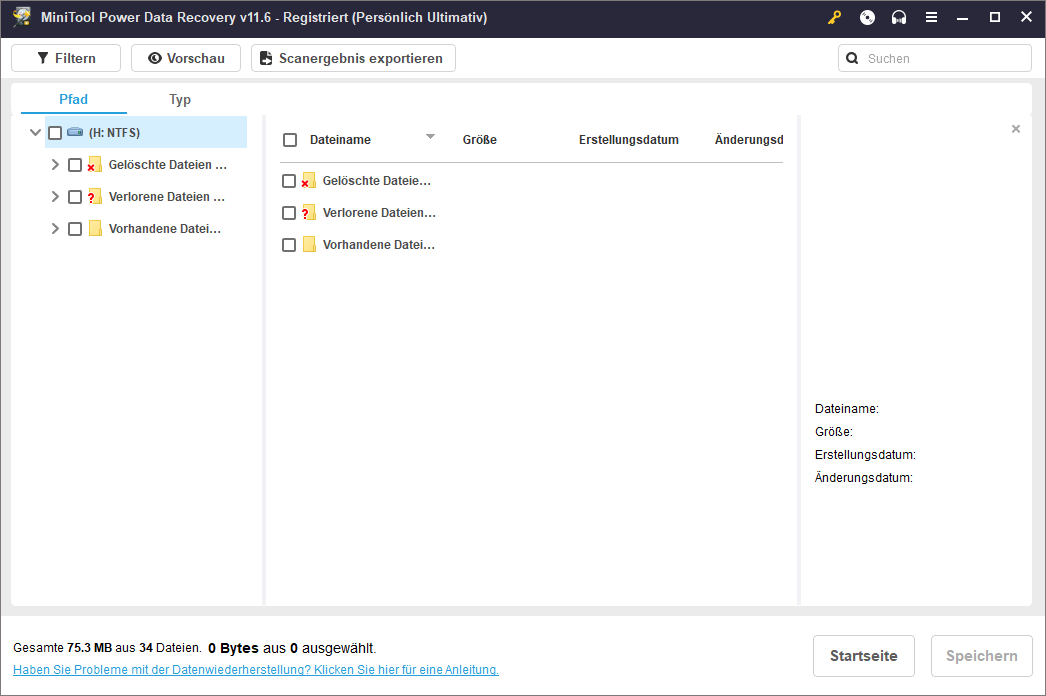Toggle the select-all checkbox beside Dateiname
The width and height of the screenshot is (1046, 696).
[290, 140]
